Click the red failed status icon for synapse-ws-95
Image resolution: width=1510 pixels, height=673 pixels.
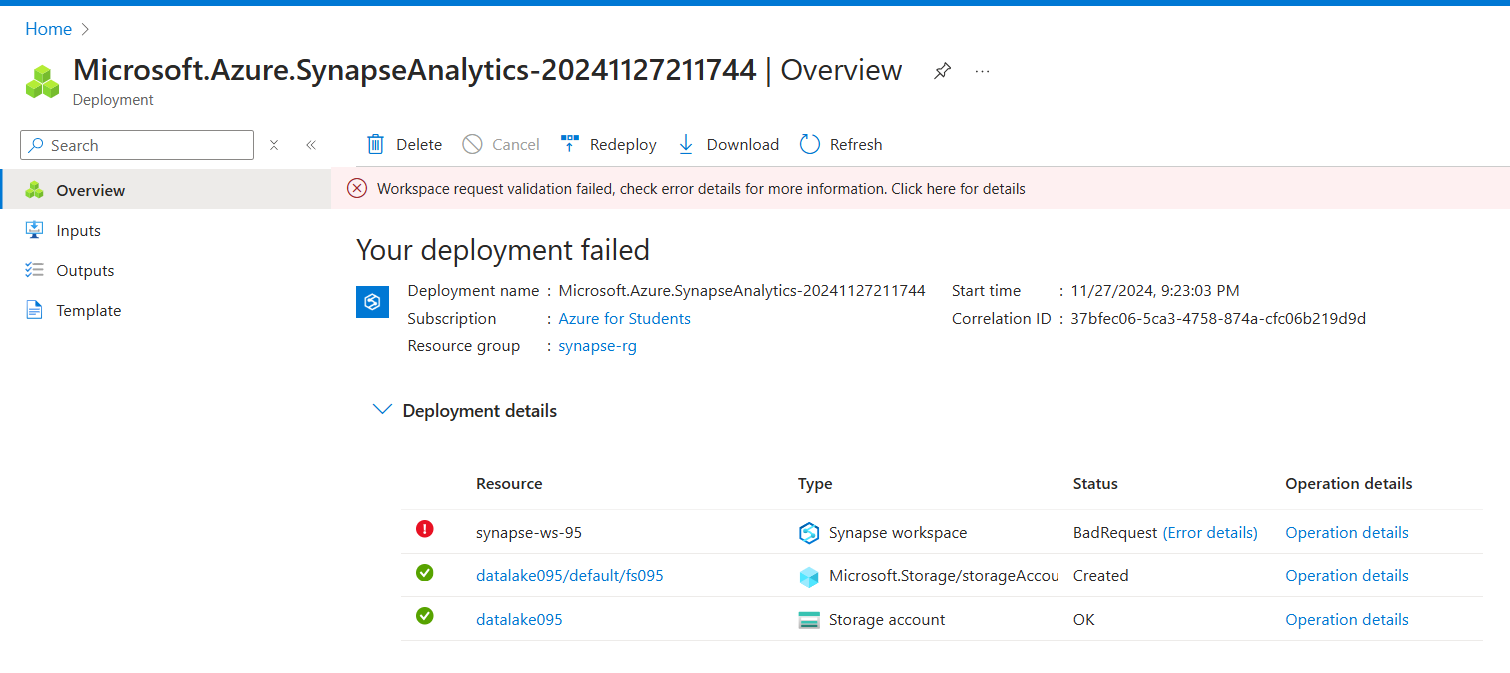[424, 529]
